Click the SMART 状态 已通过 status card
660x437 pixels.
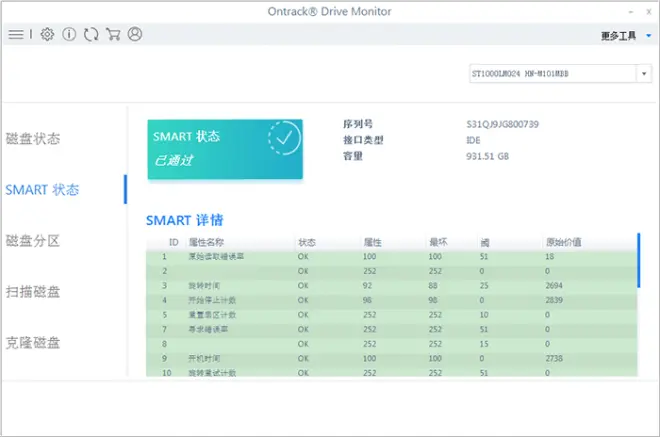[225, 149]
